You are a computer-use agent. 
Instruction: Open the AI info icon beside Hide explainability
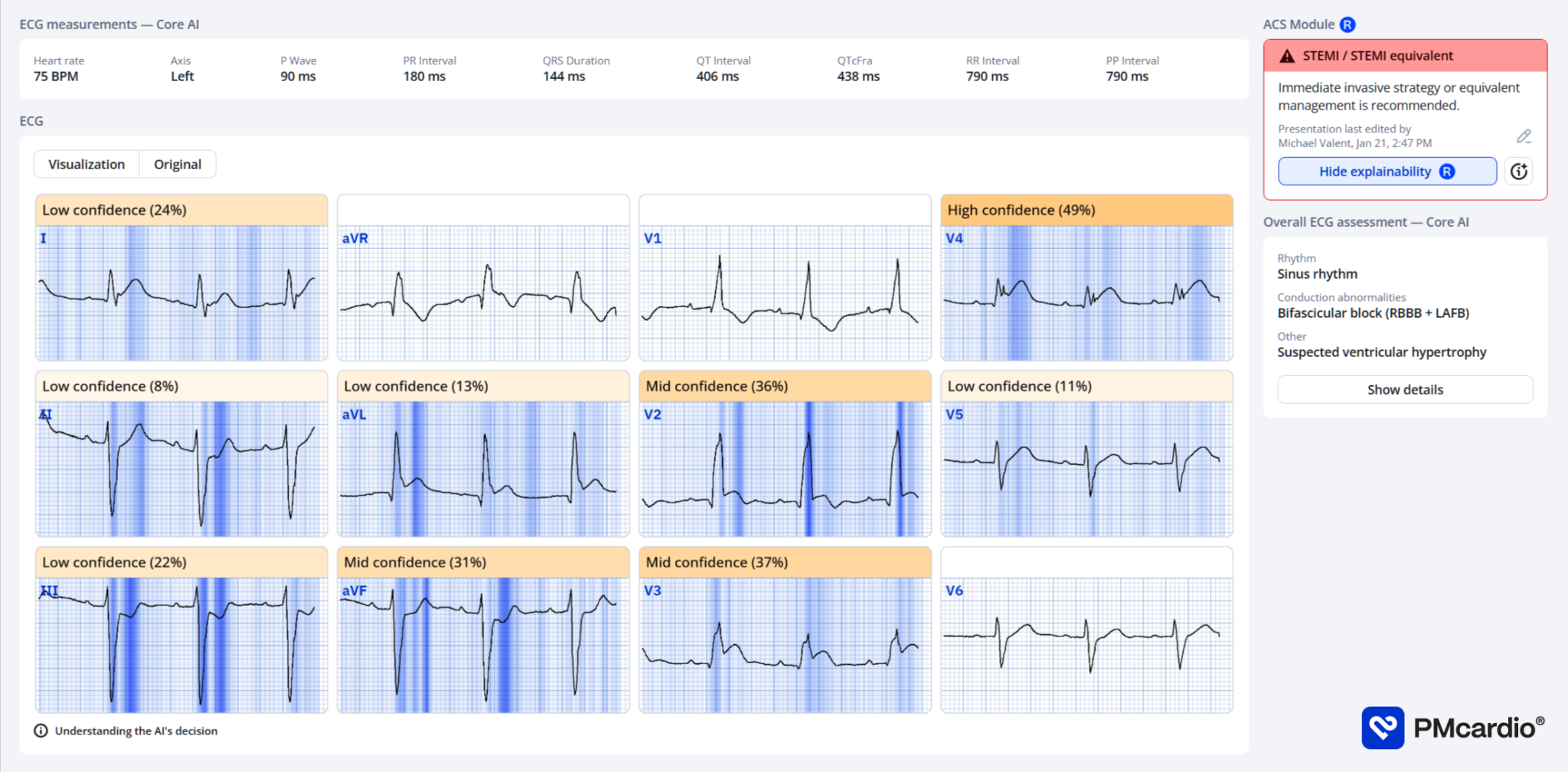(x=1518, y=171)
